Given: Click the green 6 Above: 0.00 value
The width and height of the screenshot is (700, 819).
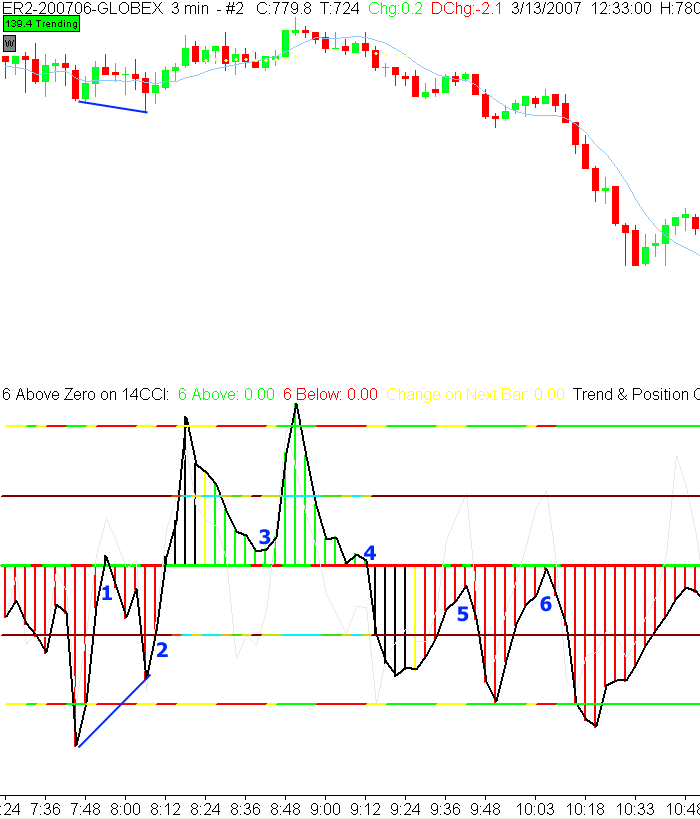Looking at the screenshot, I should (x=226, y=394).
